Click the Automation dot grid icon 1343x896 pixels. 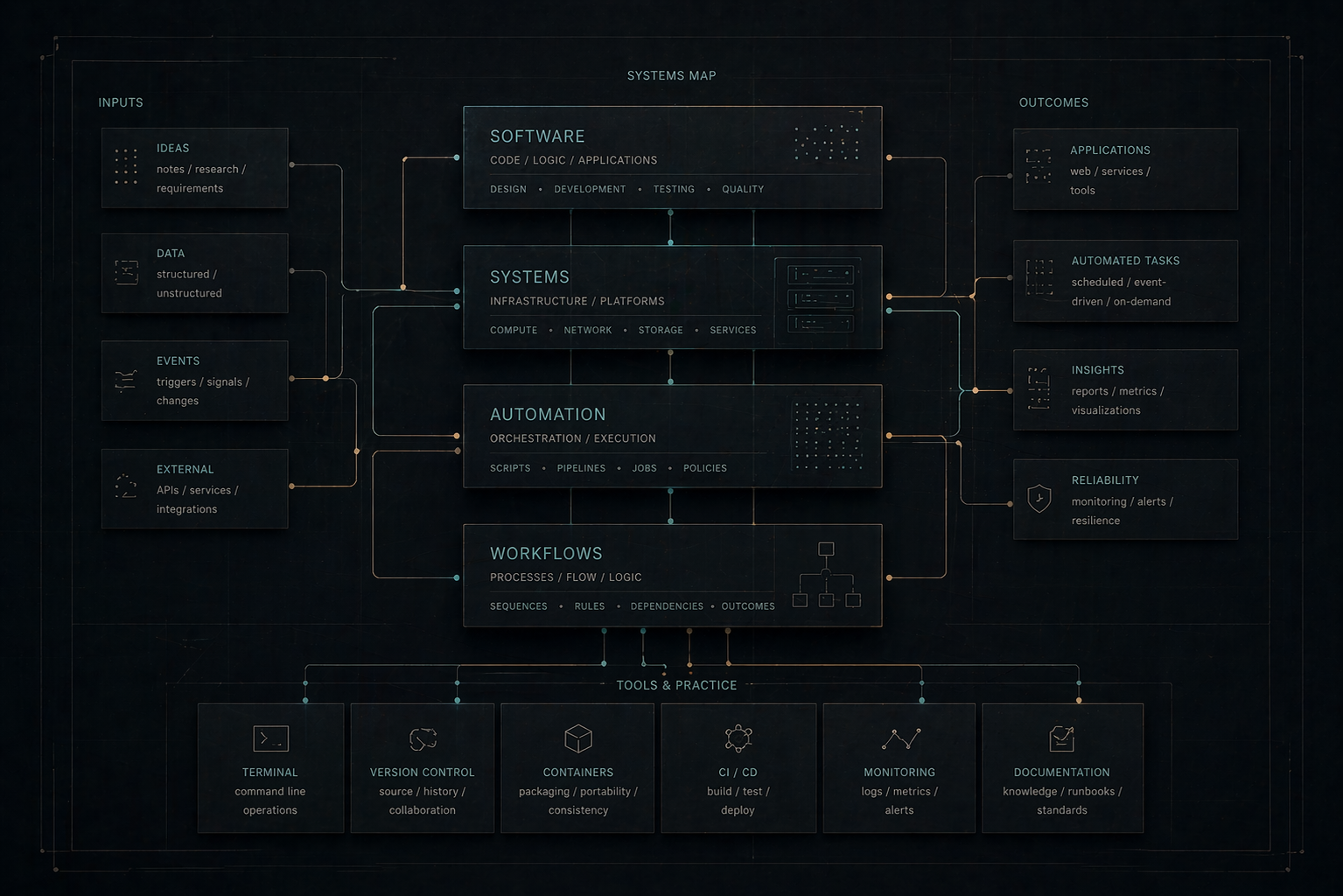(x=827, y=436)
